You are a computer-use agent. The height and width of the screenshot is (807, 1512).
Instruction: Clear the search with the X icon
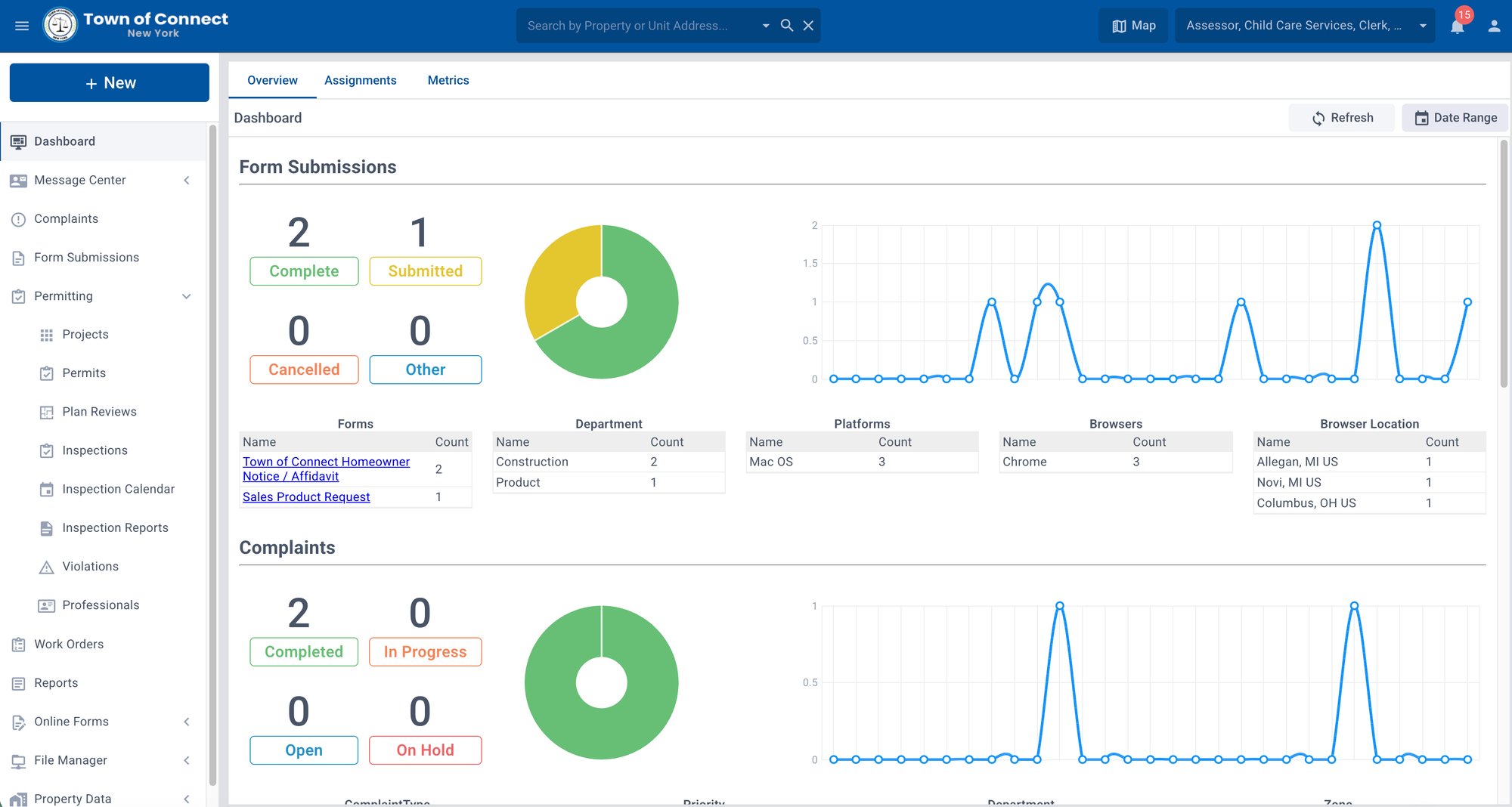pos(808,26)
